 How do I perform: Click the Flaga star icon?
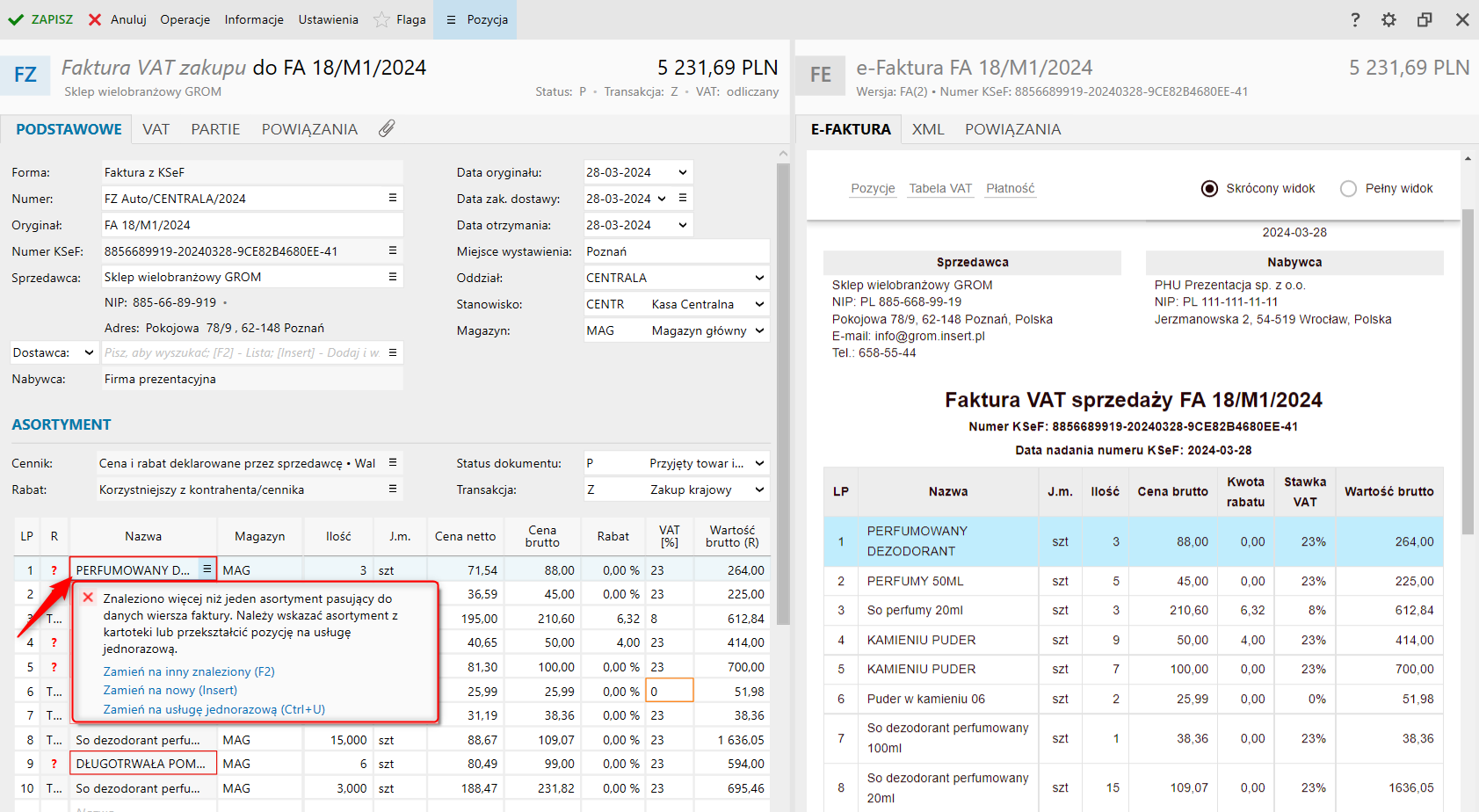click(381, 19)
